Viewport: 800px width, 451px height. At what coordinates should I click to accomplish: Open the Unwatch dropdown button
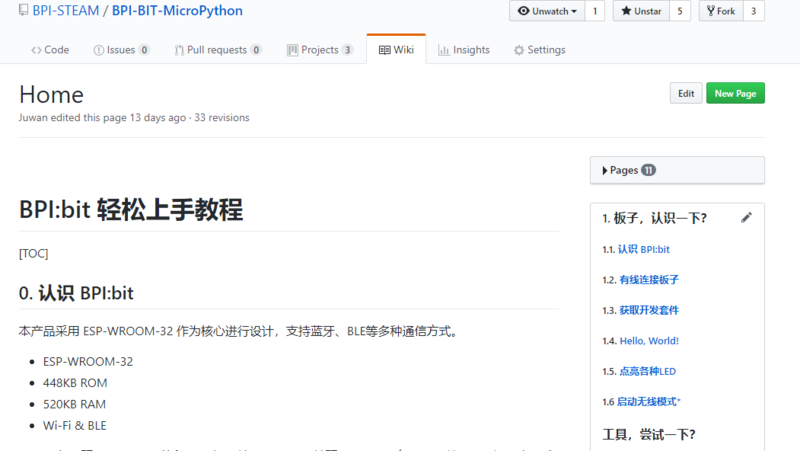pos(547,11)
